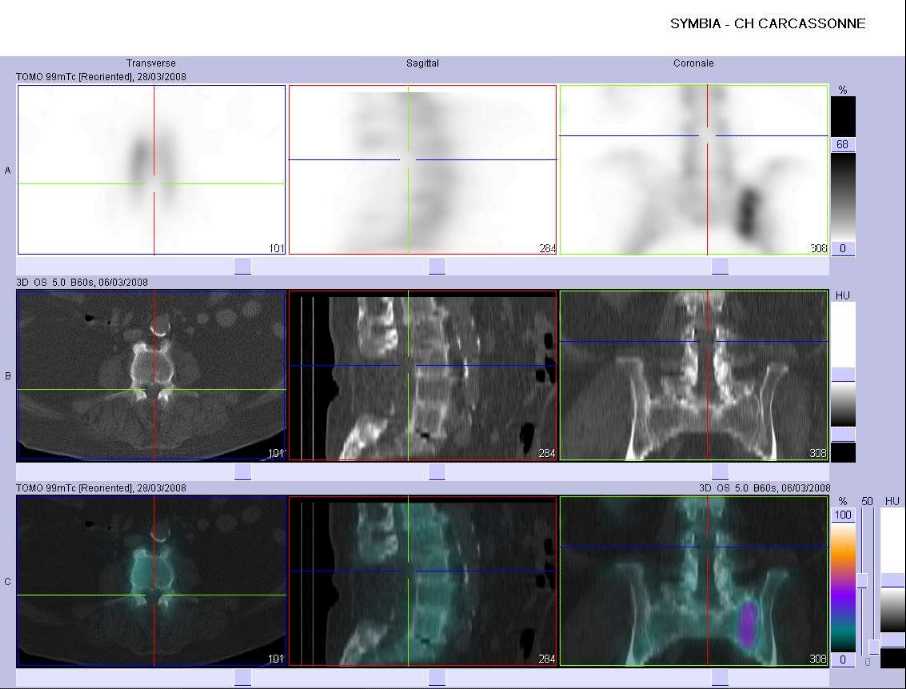
Task: Click the row C TOMO 99mTc [Reoriented] label
Action: [x=101, y=488]
